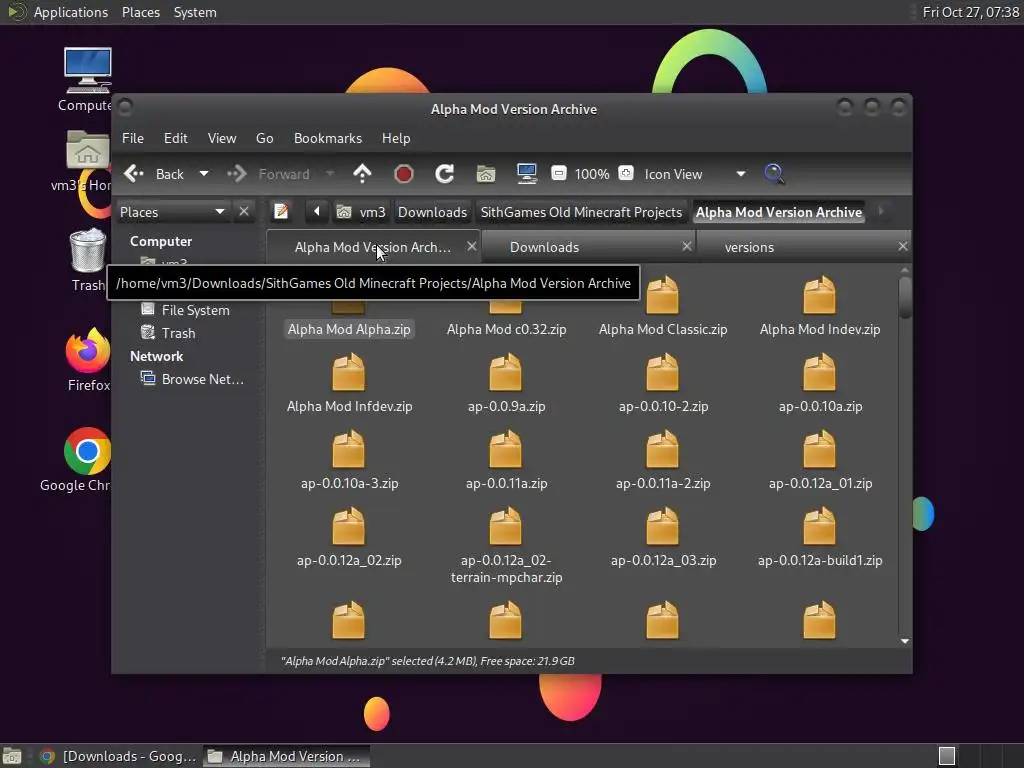Select ap-0.0.11a-2.zip archive icon
This screenshot has height=768, width=1024.
click(x=662, y=449)
